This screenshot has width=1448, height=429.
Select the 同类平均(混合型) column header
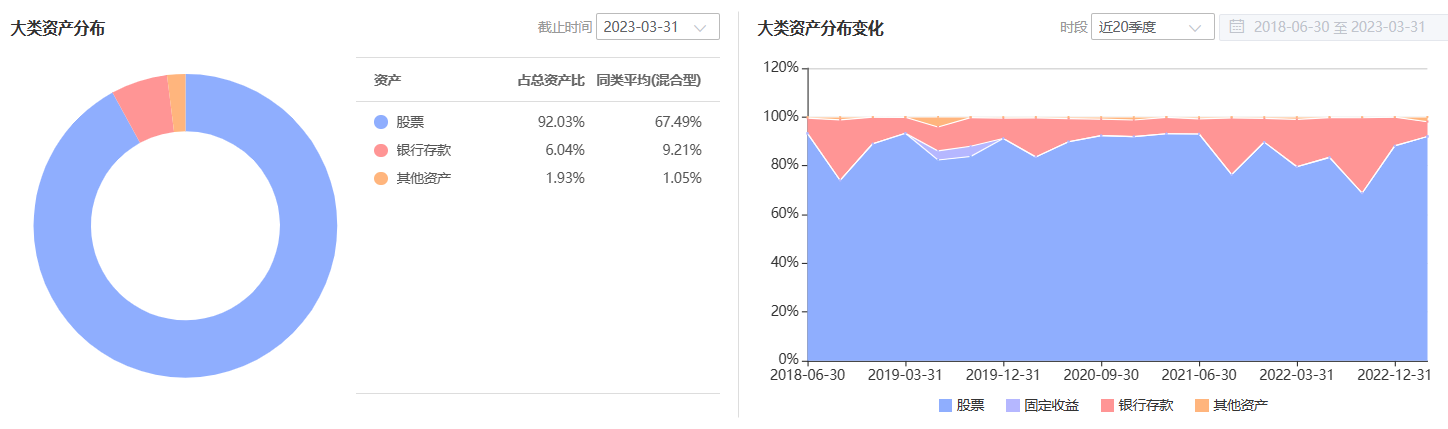click(649, 80)
